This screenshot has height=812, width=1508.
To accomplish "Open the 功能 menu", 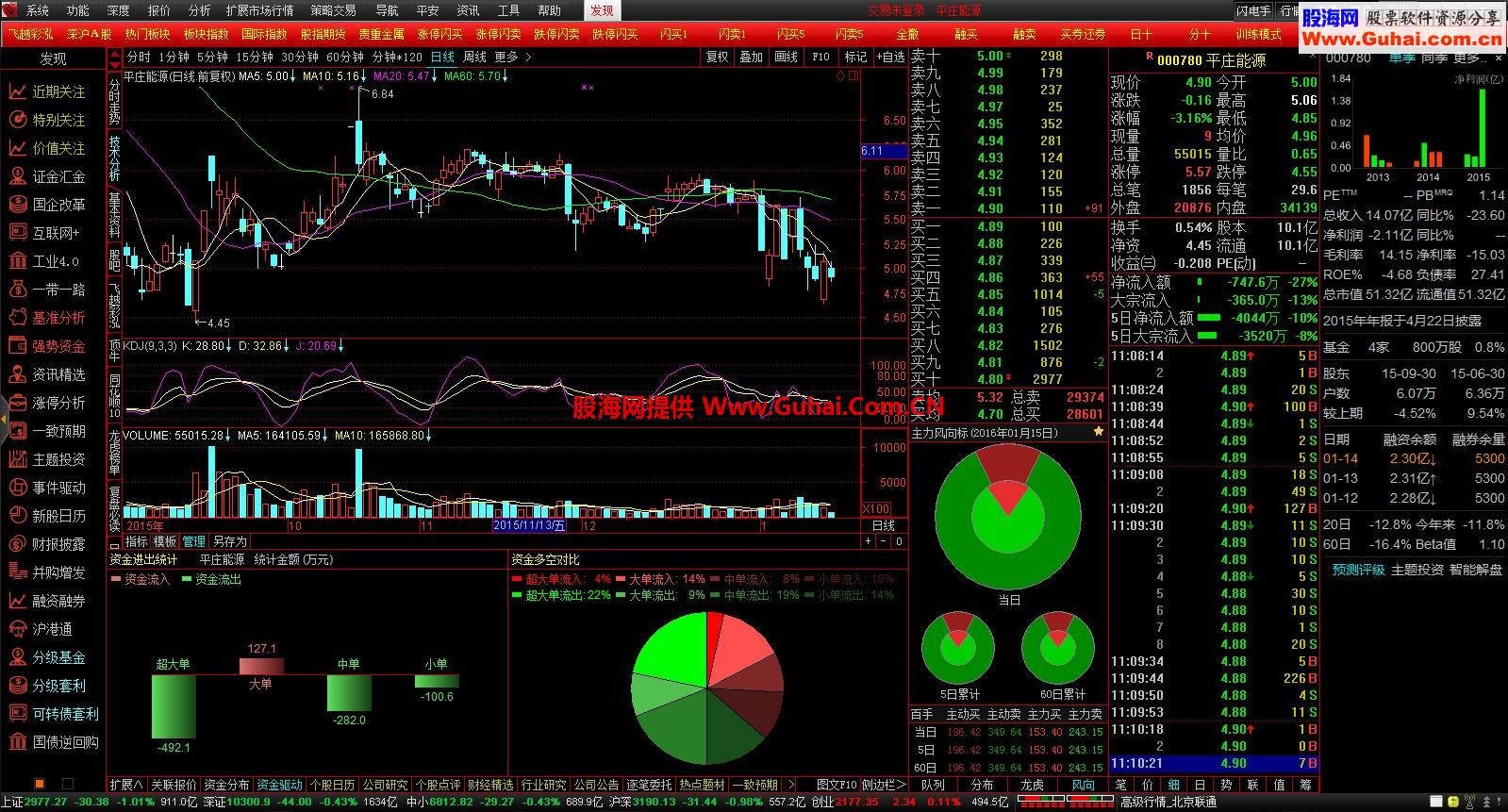I will pos(77,10).
